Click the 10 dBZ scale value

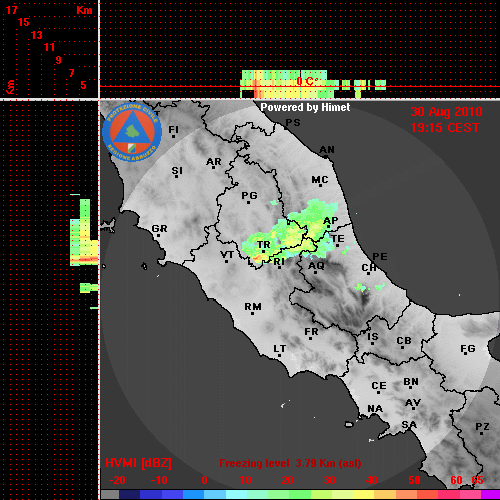tap(246, 480)
